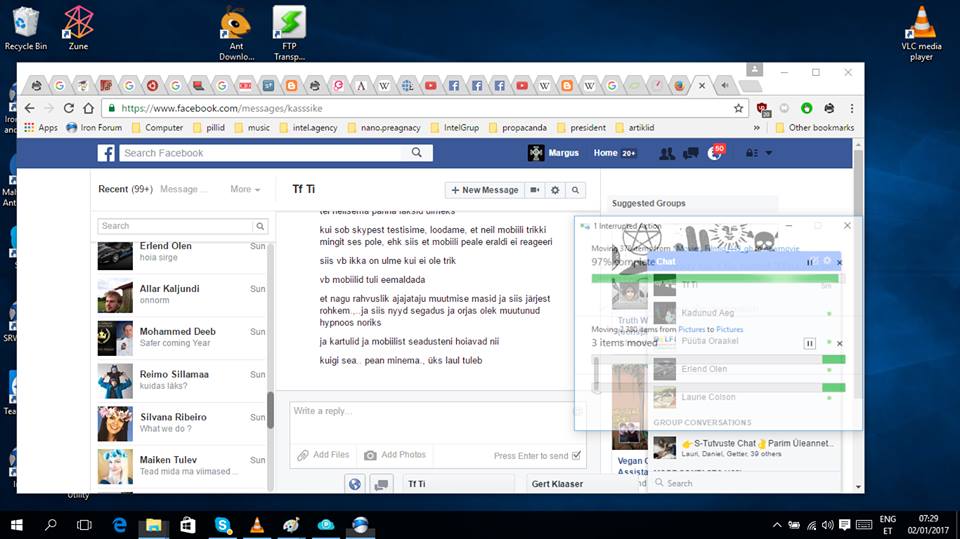Open VLC media player desktop shortcut
The width and height of the screenshot is (960, 539).
921,33
